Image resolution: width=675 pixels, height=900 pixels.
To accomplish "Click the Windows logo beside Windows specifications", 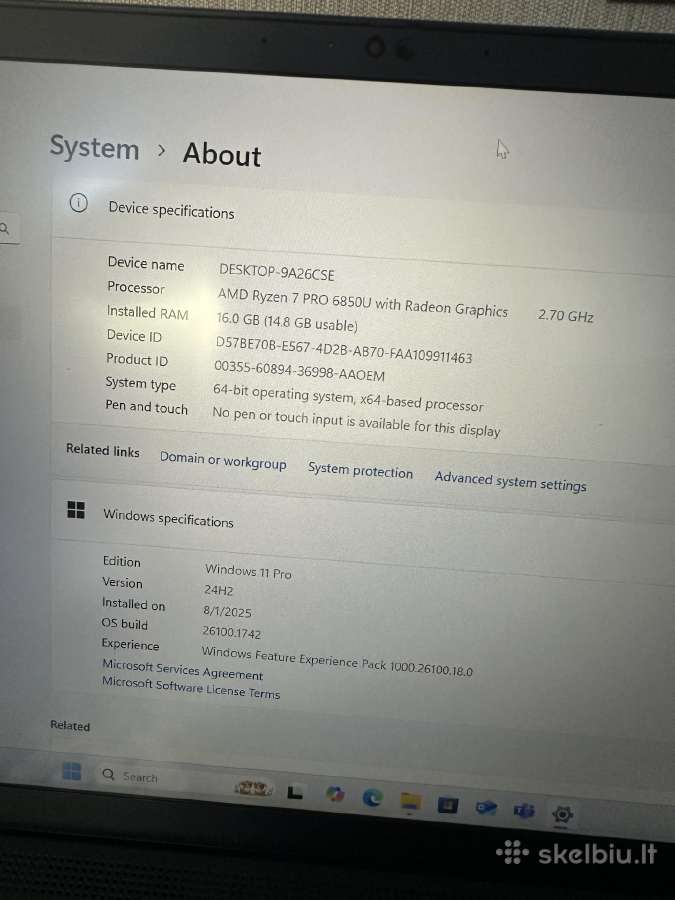I will (x=76, y=509).
